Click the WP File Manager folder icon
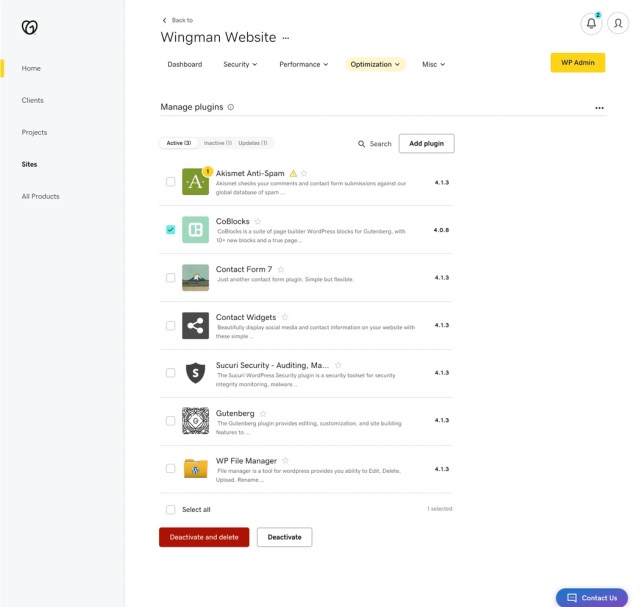The image size is (640, 607). [x=195, y=469]
